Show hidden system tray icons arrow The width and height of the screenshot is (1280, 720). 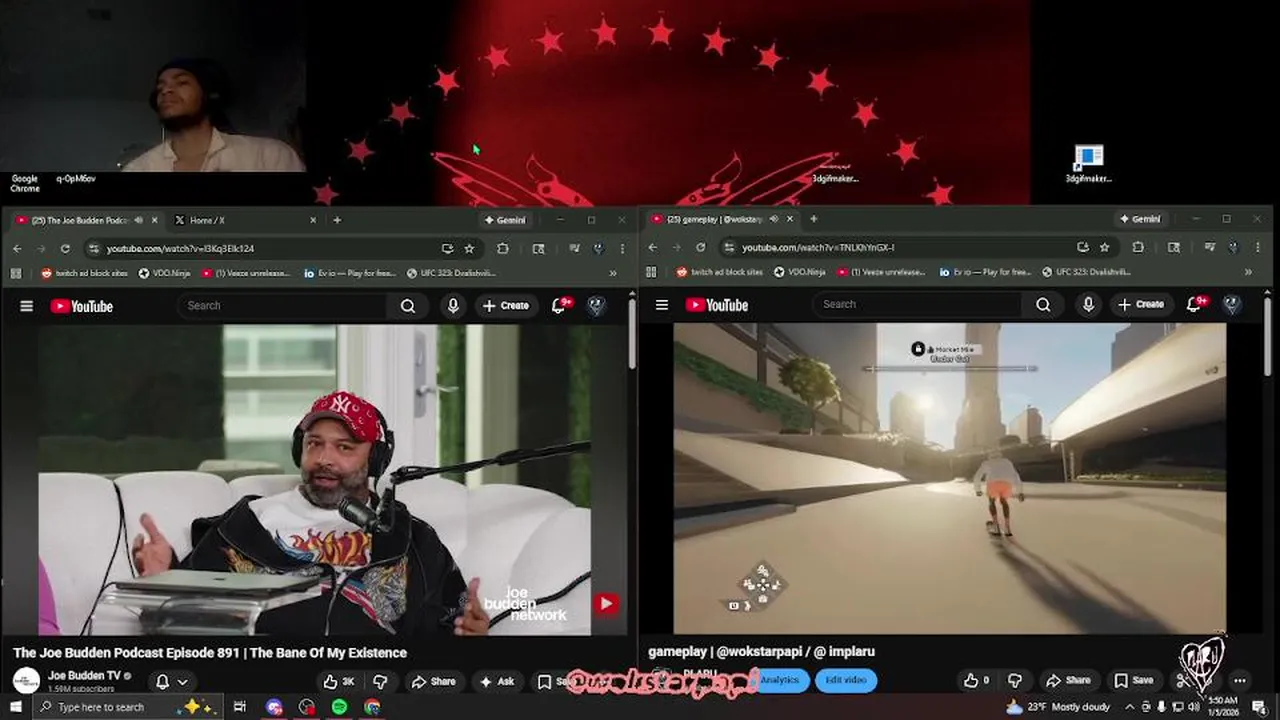[x=1131, y=707]
